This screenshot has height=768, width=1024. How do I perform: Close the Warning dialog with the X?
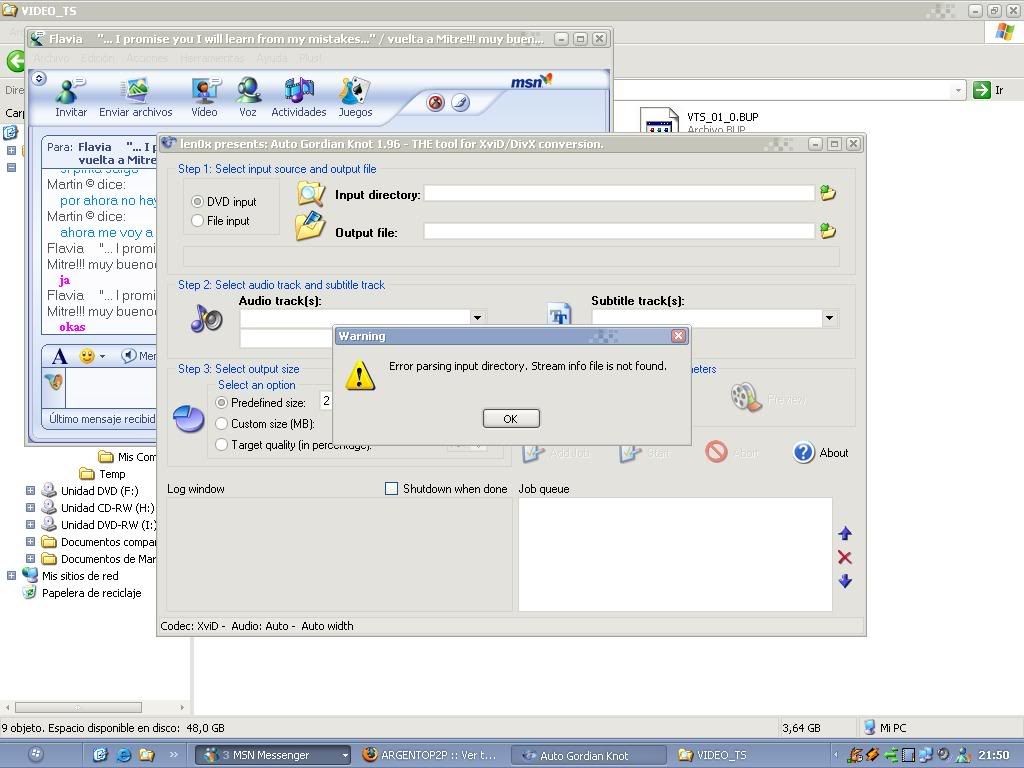pos(678,336)
